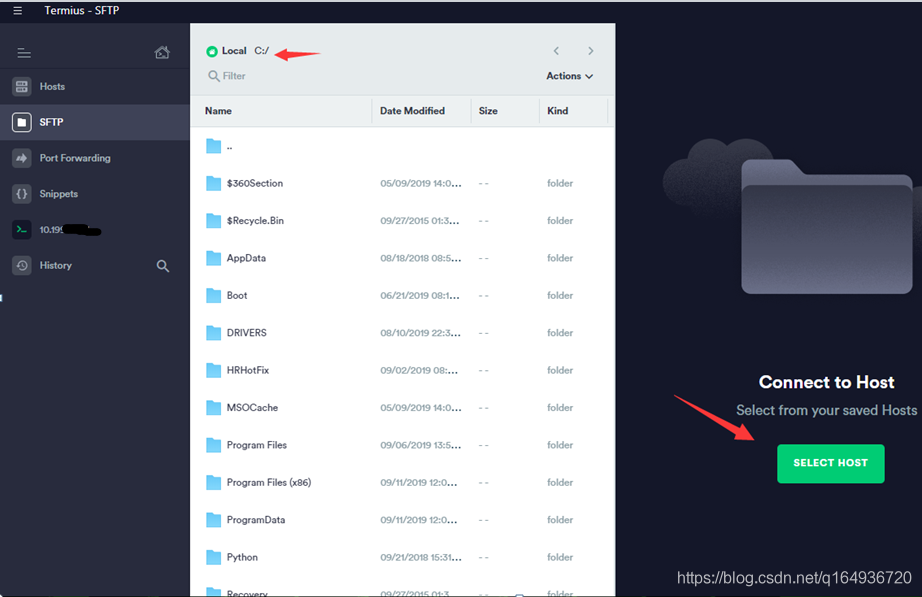Image resolution: width=922 pixels, height=597 pixels.
Task: Select the '..' parent directory row
Action: pos(402,146)
